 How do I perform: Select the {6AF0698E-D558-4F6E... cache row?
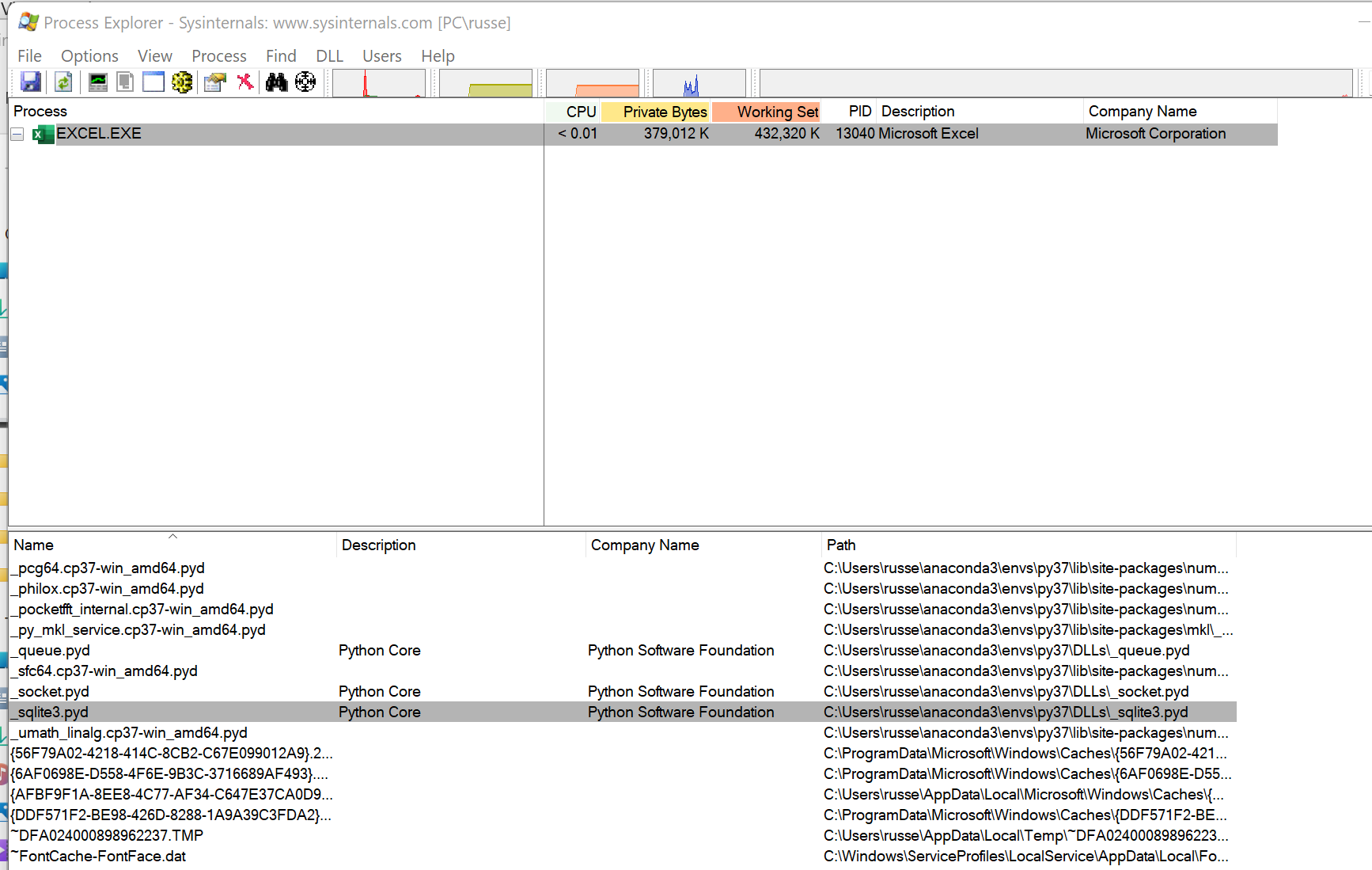pos(623,774)
